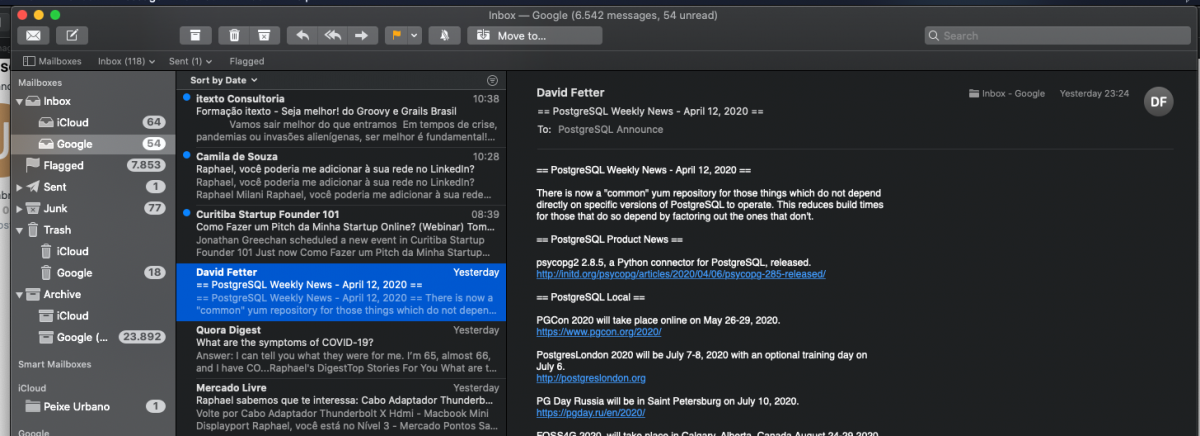Expand the Sent mailbox triangle
Image resolution: width=1200 pixels, height=436 pixels.
pyautogui.click(x=19, y=187)
